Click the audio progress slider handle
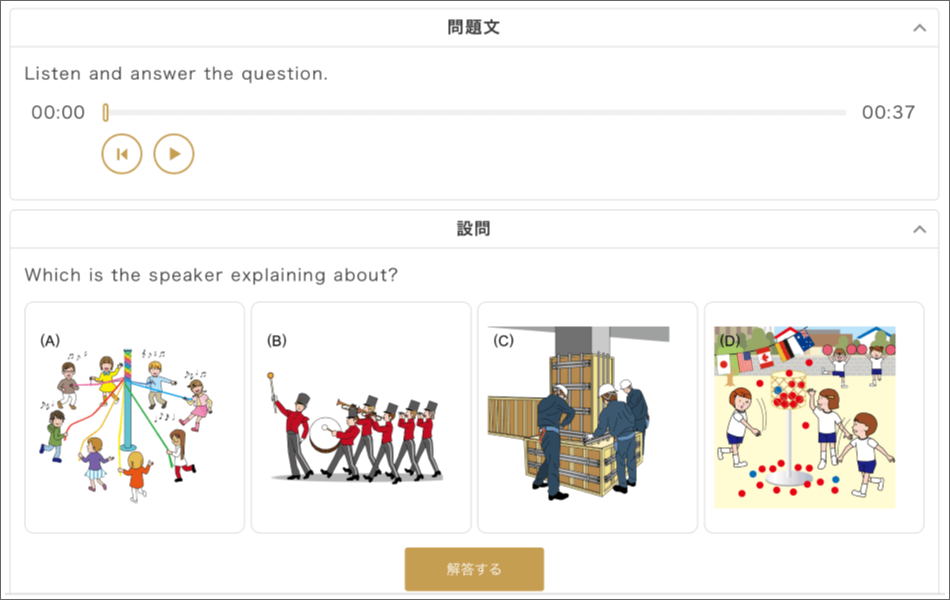Screen dimensions: 950x600 (105, 112)
